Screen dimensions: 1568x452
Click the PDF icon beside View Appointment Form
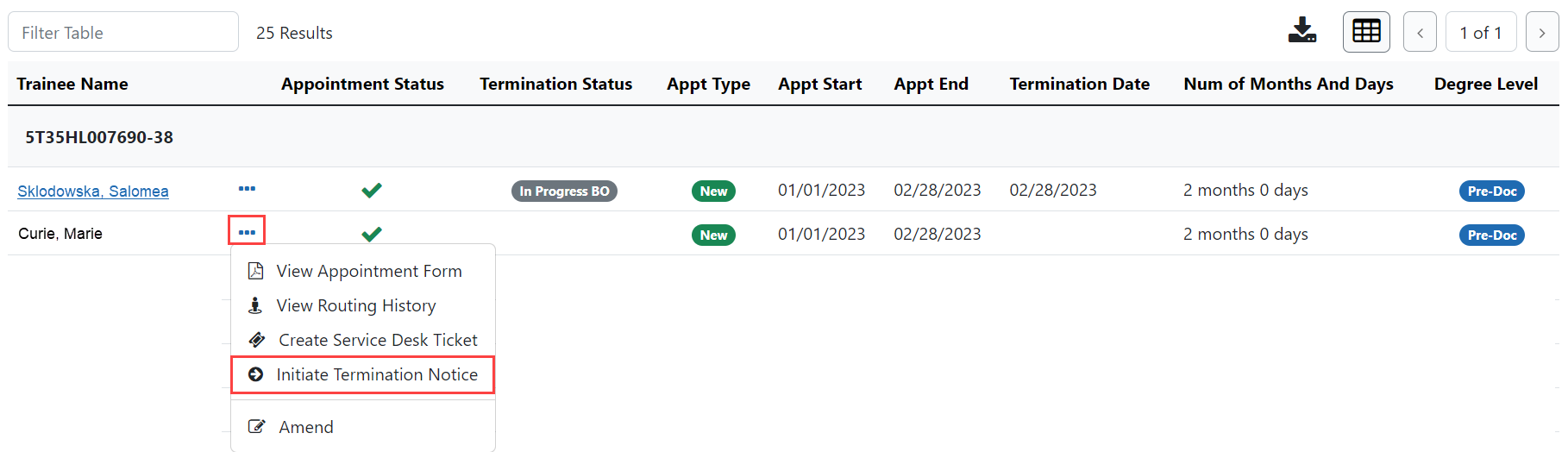tap(255, 271)
